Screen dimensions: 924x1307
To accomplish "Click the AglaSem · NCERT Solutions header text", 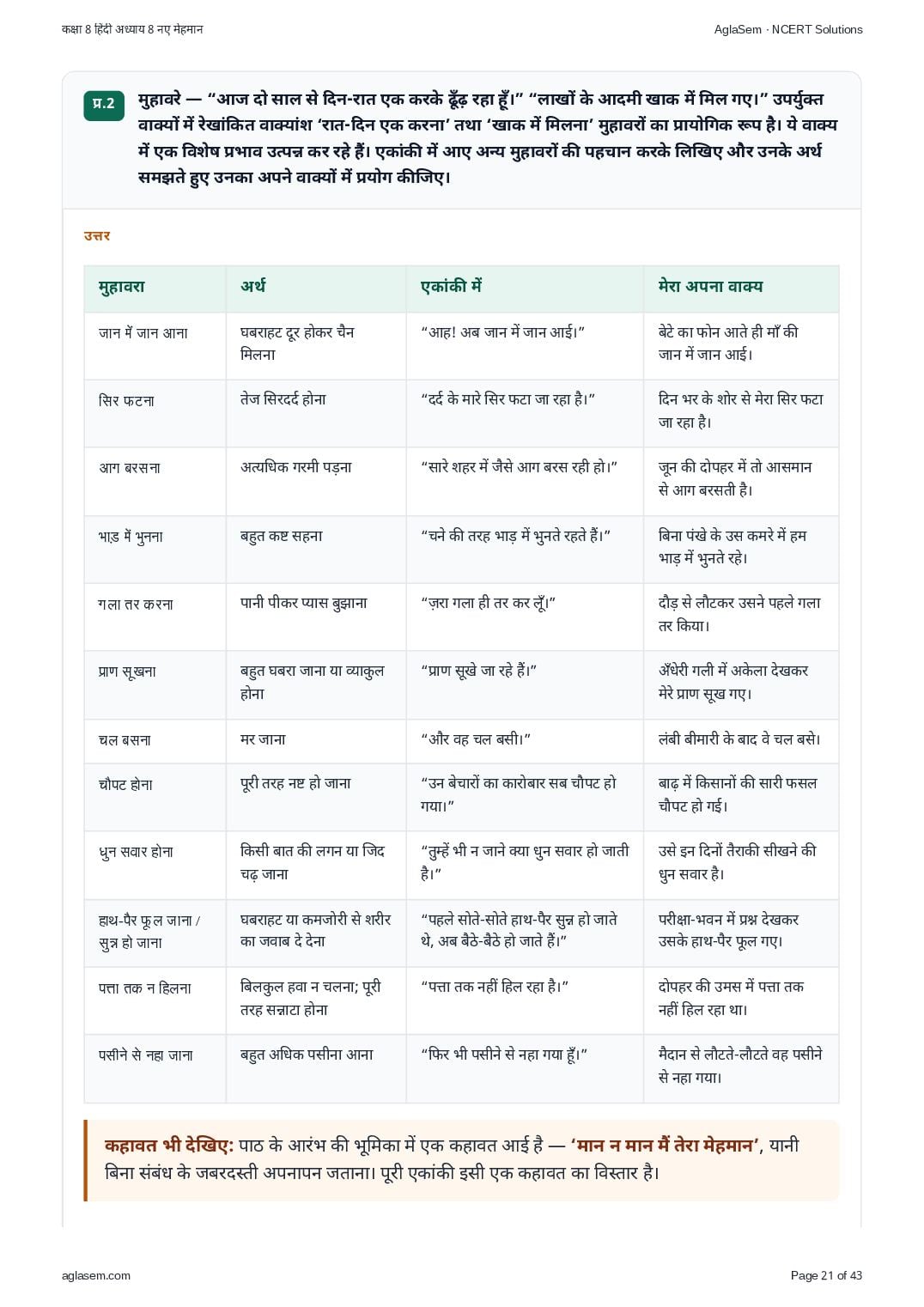I will (x=788, y=29).
